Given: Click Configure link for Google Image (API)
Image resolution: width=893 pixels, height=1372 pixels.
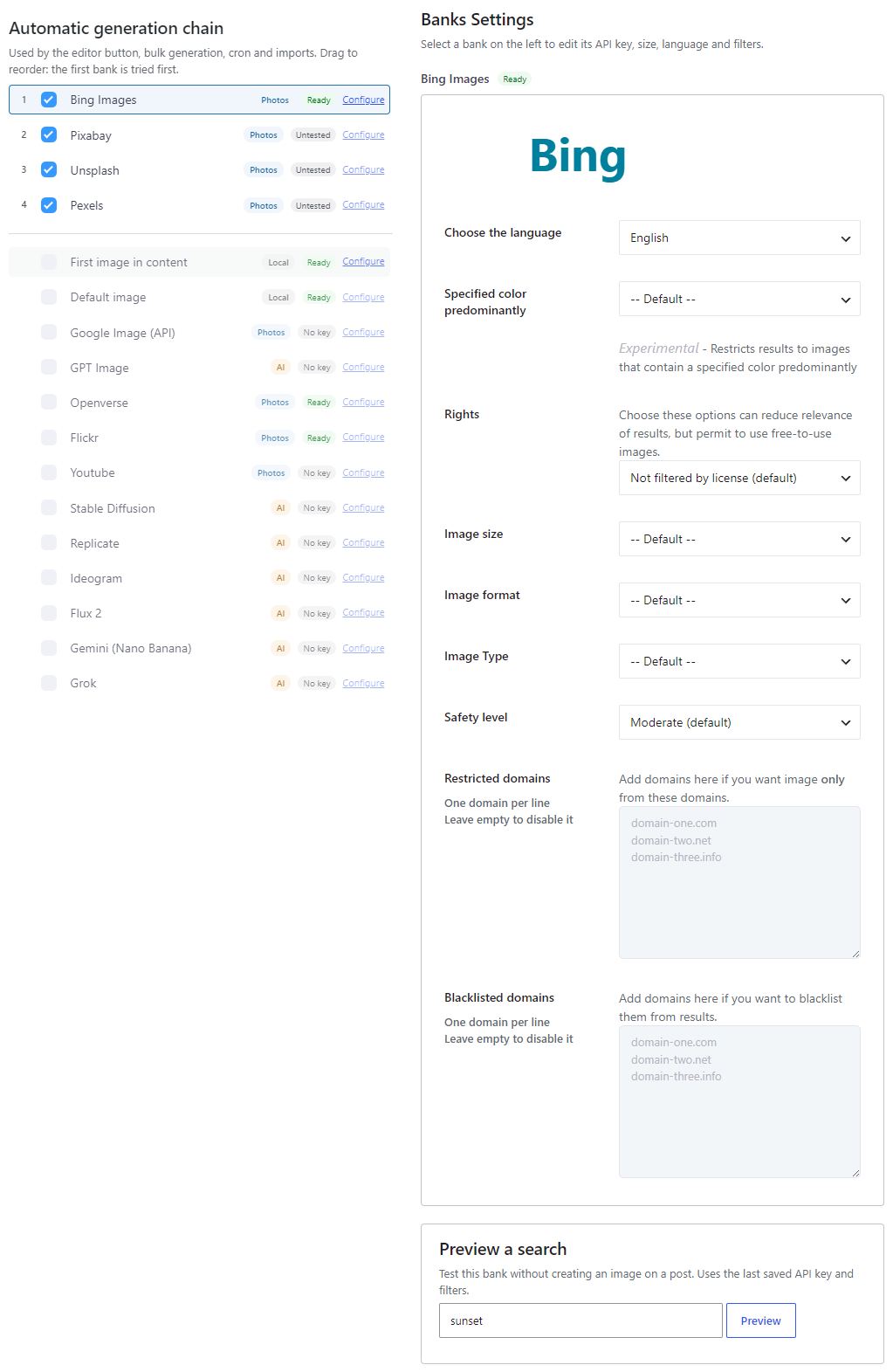Looking at the screenshot, I should 363,332.
